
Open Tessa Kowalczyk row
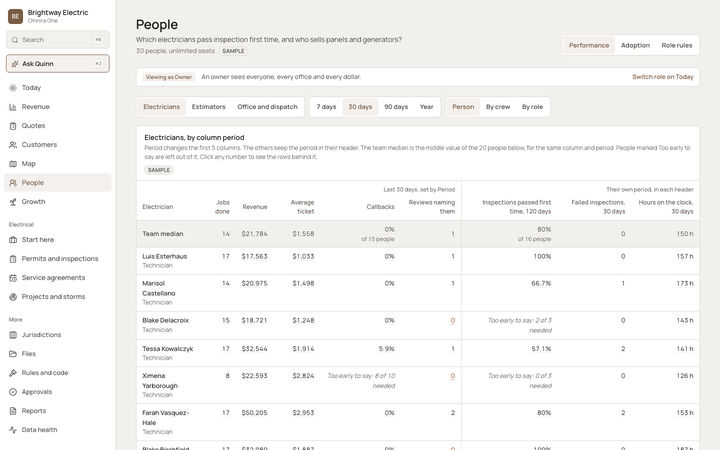418,353
